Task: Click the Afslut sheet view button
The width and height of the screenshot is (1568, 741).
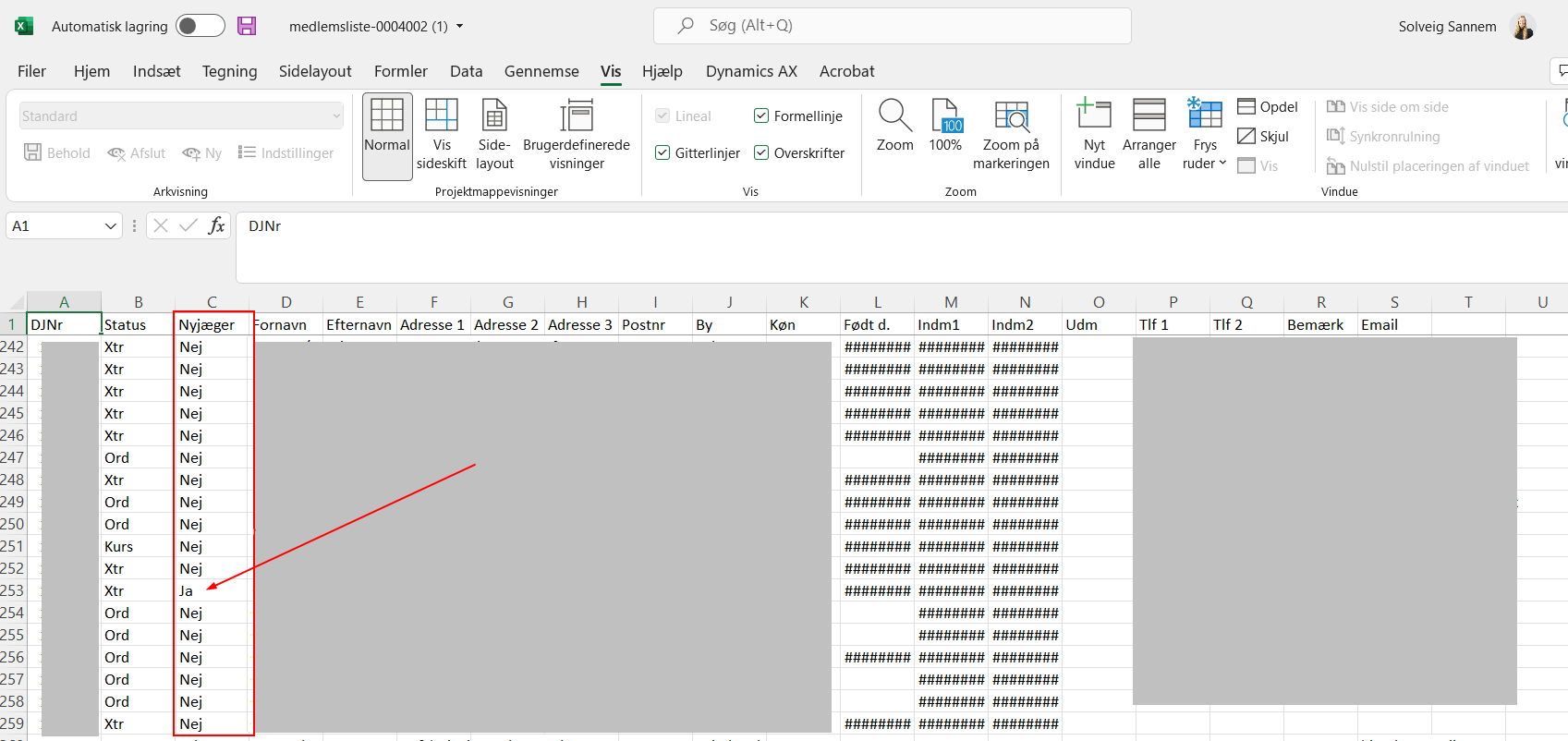Action: 137,153
